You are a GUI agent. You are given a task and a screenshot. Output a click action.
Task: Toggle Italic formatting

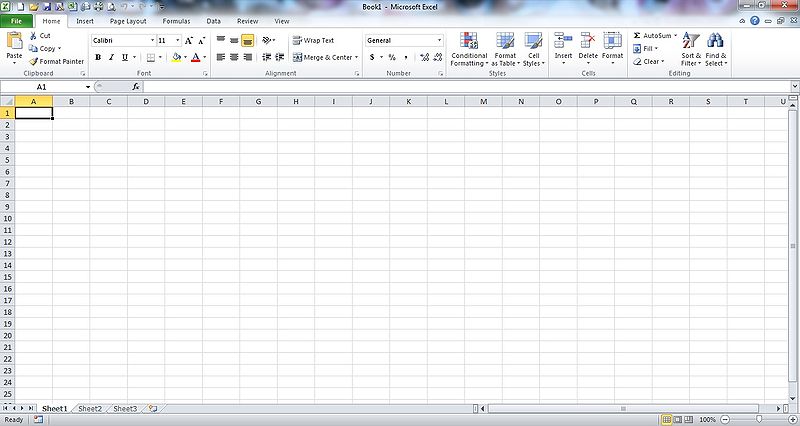pos(111,58)
